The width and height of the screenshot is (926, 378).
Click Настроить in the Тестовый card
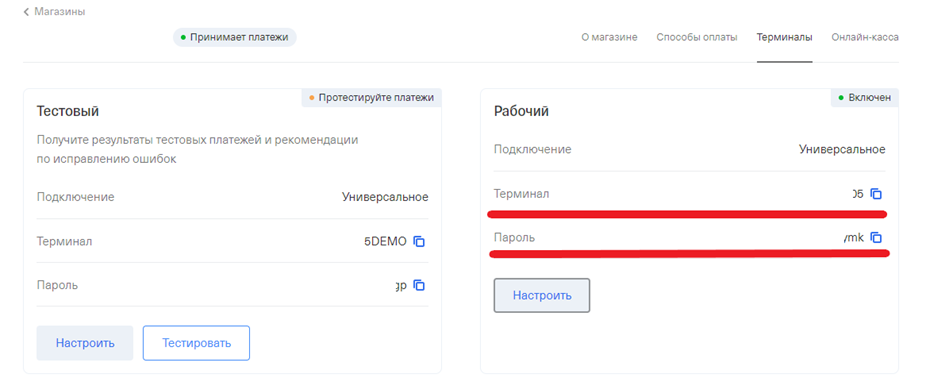click(85, 343)
